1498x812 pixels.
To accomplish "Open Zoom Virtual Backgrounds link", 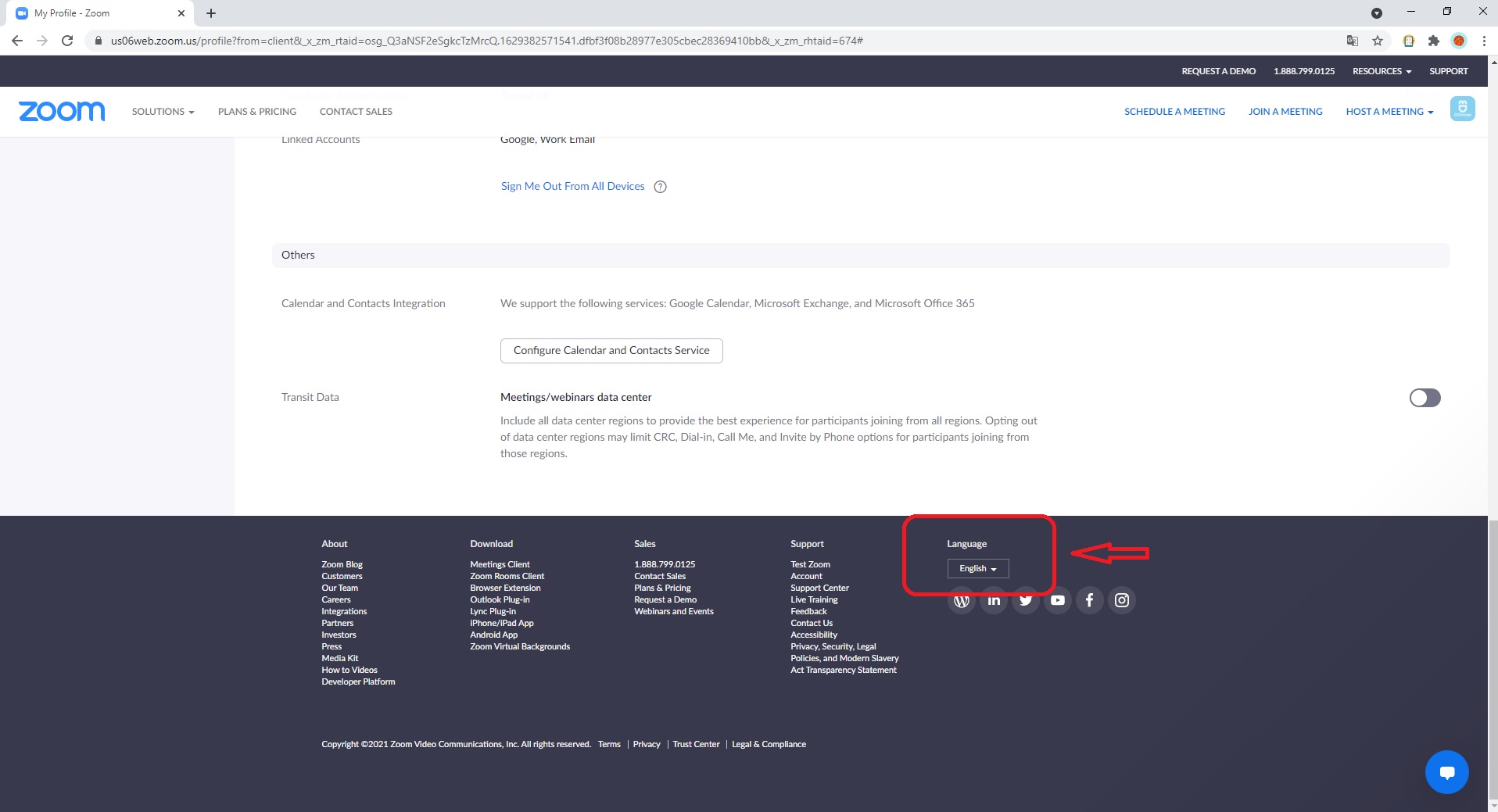I will click(520, 646).
